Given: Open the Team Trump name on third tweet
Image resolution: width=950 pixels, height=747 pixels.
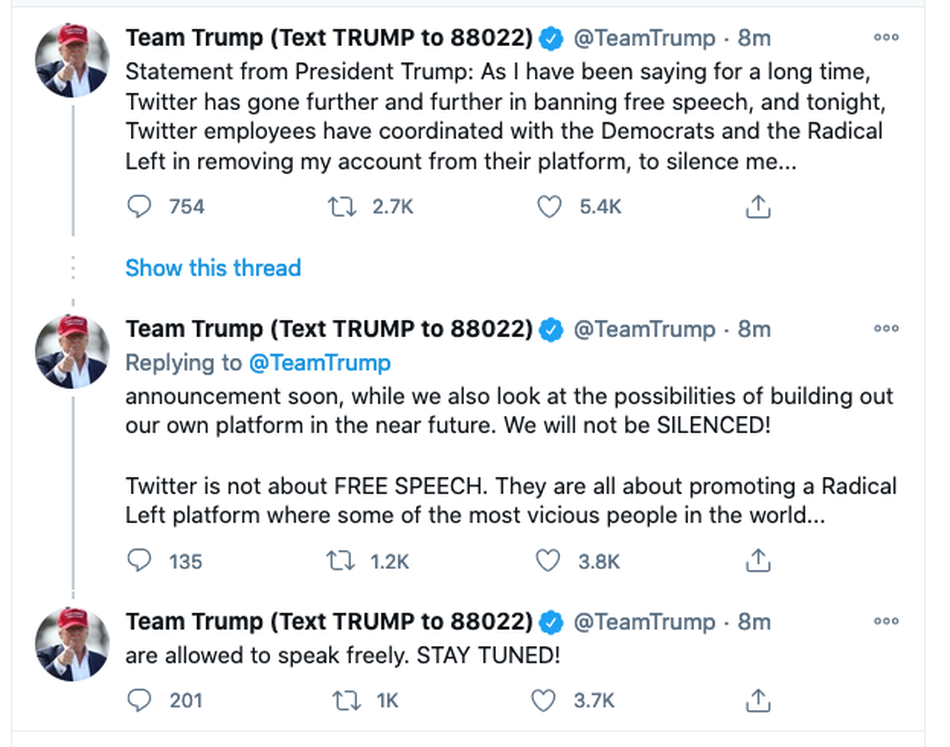Looking at the screenshot, I should coord(329,622).
